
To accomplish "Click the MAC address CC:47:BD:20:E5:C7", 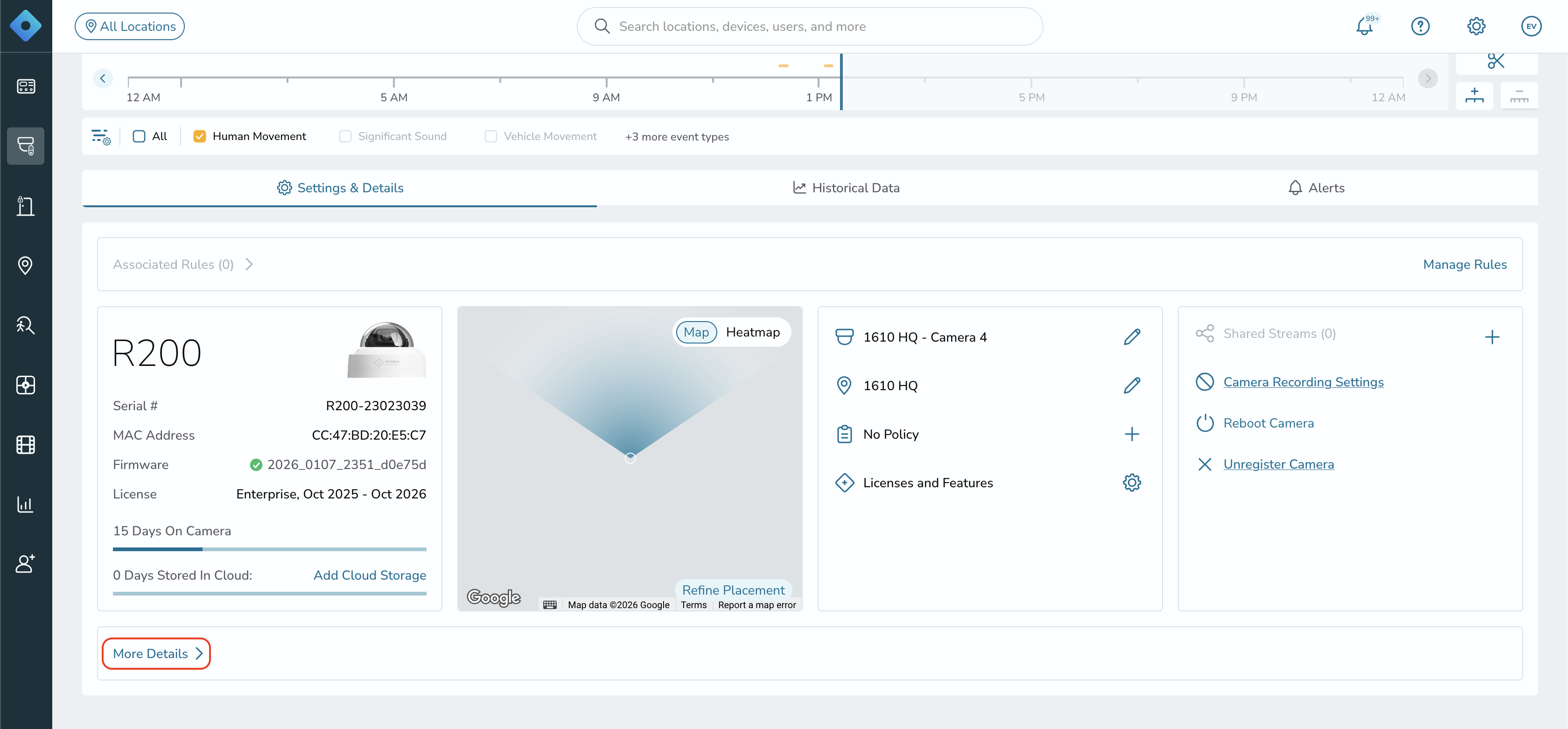I will 368,436.
